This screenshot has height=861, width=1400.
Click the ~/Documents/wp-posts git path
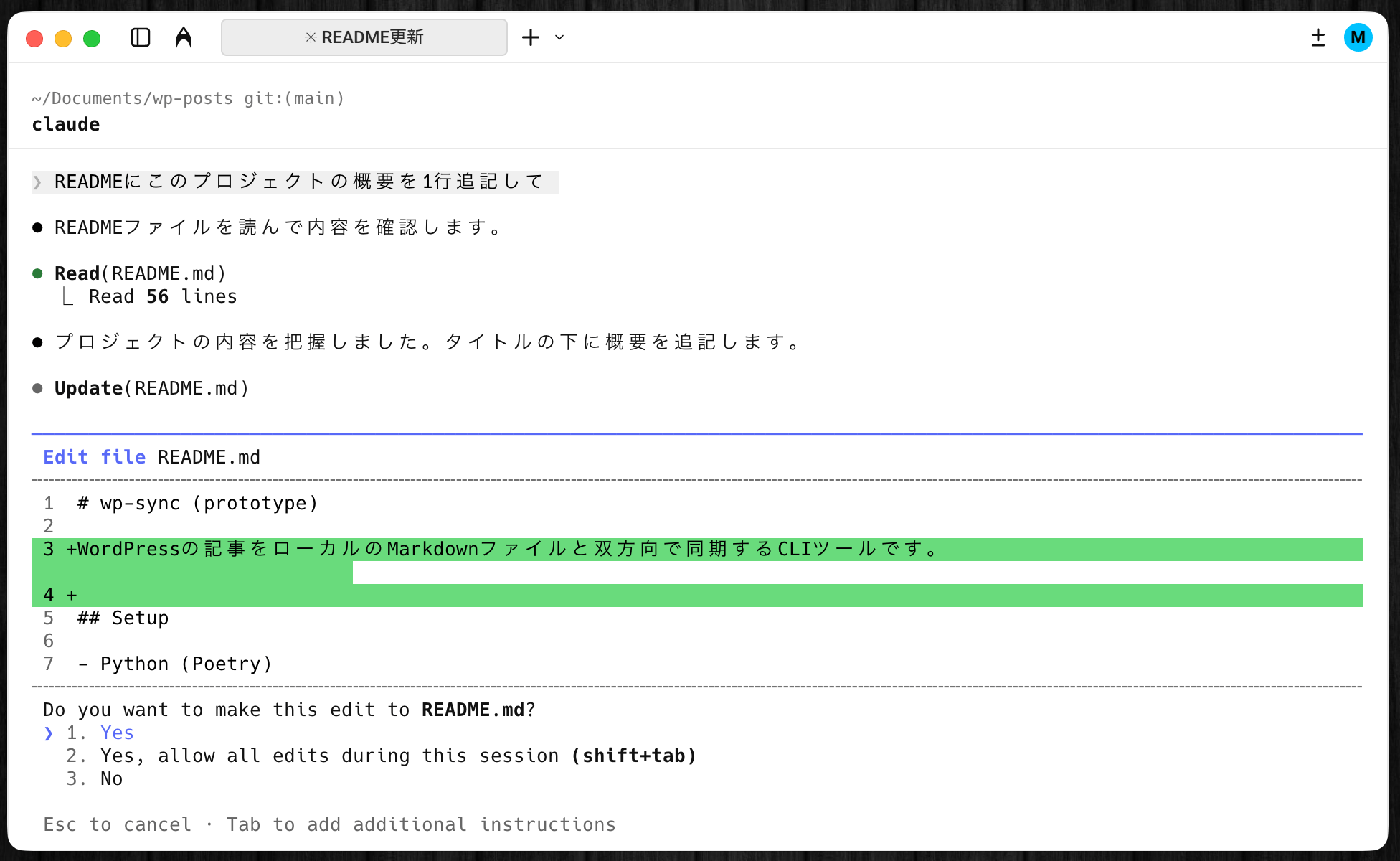click(x=188, y=98)
